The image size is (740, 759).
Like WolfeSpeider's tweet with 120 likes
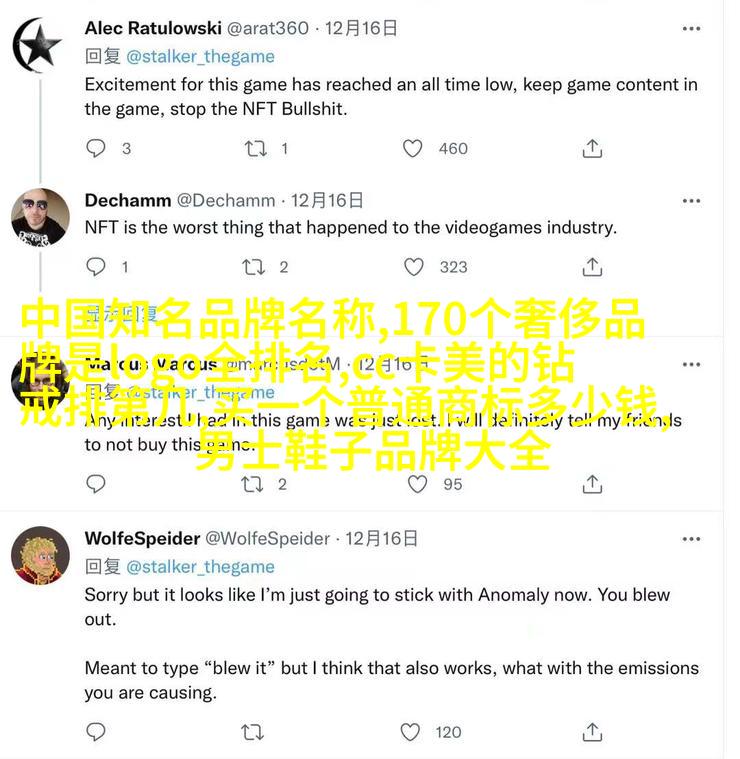coord(410,732)
